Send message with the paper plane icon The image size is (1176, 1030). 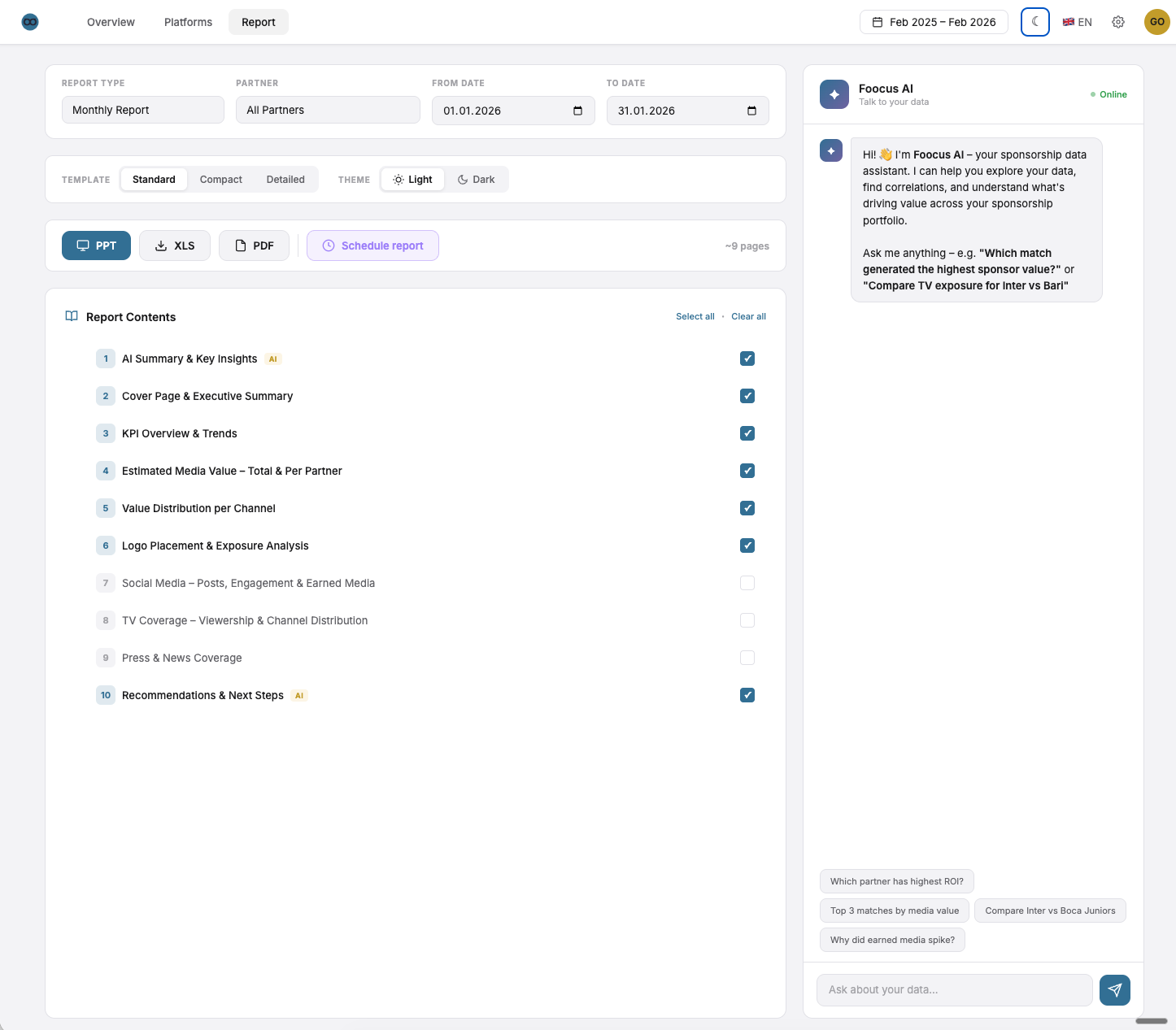tap(1114, 990)
